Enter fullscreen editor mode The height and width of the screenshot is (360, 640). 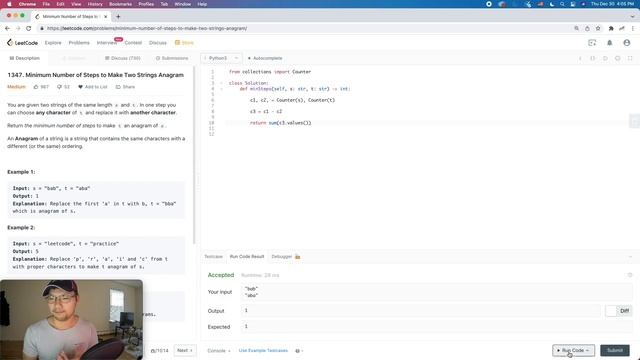(630, 58)
